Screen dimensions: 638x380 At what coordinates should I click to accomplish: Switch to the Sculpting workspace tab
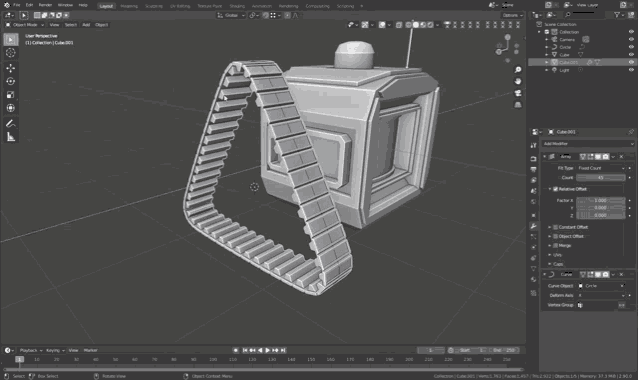[154, 6]
